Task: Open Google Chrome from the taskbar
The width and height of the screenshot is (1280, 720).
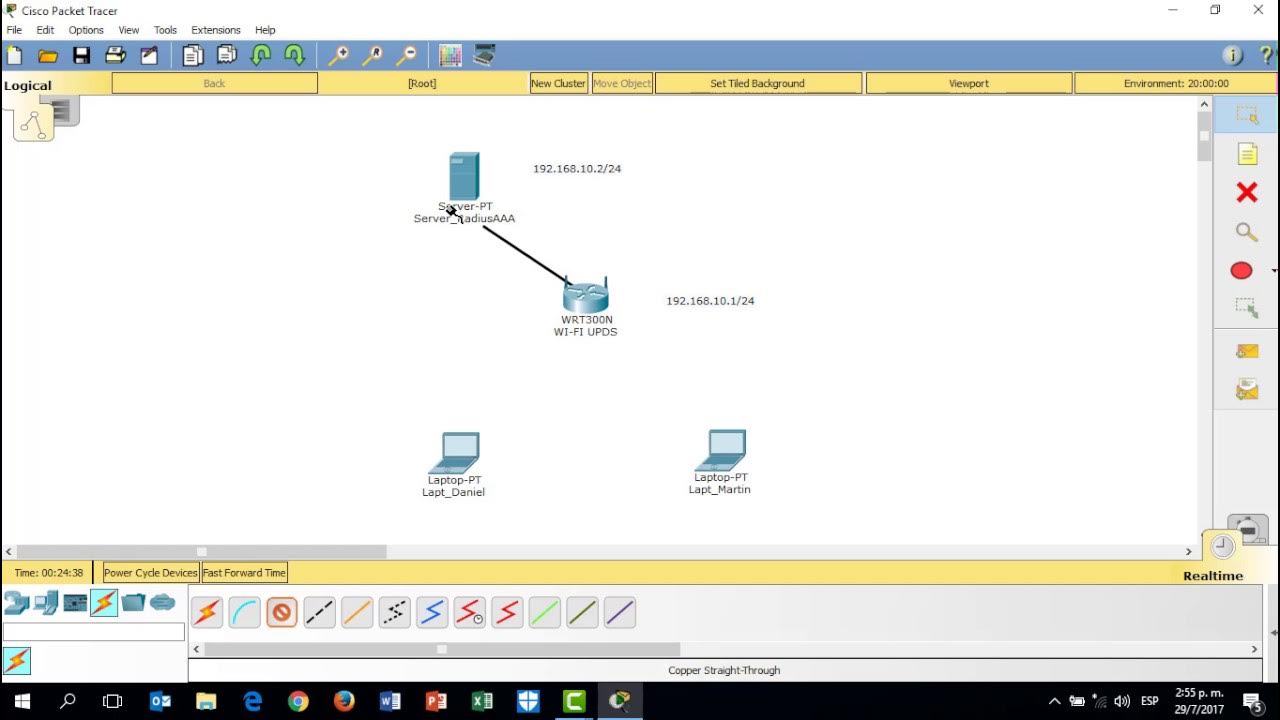Action: coord(298,702)
